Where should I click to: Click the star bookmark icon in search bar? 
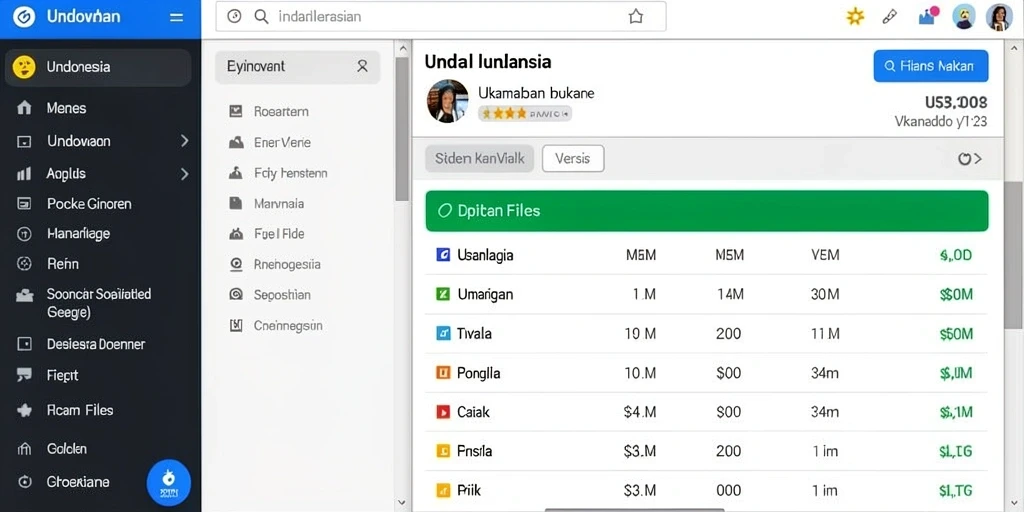click(635, 17)
